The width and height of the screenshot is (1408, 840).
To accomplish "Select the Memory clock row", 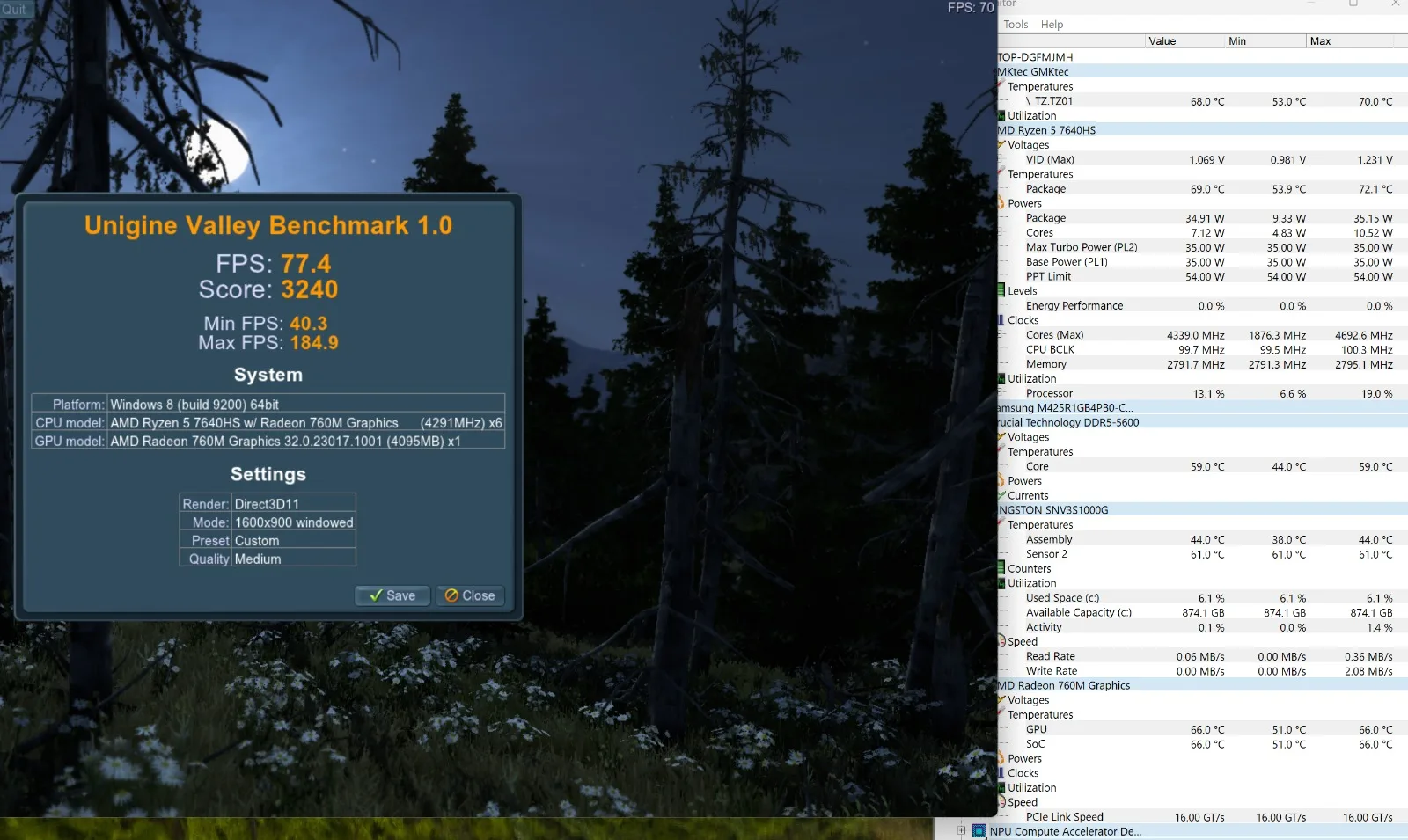I will click(1202, 364).
